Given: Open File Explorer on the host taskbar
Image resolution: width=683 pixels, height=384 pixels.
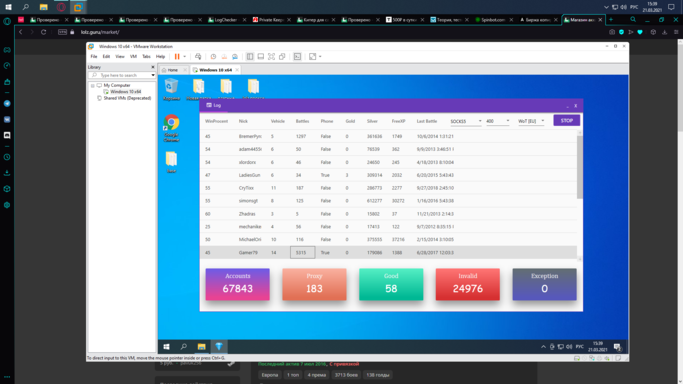Looking at the screenshot, I should (x=43, y=7).
